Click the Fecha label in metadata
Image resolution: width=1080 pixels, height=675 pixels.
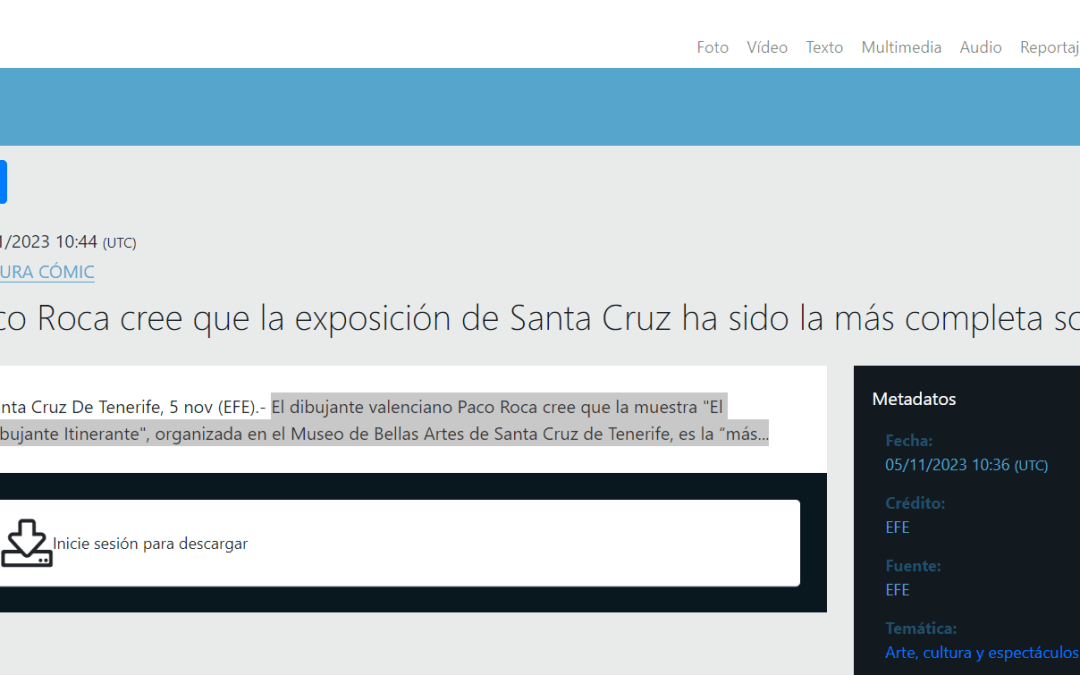point(908,440)
